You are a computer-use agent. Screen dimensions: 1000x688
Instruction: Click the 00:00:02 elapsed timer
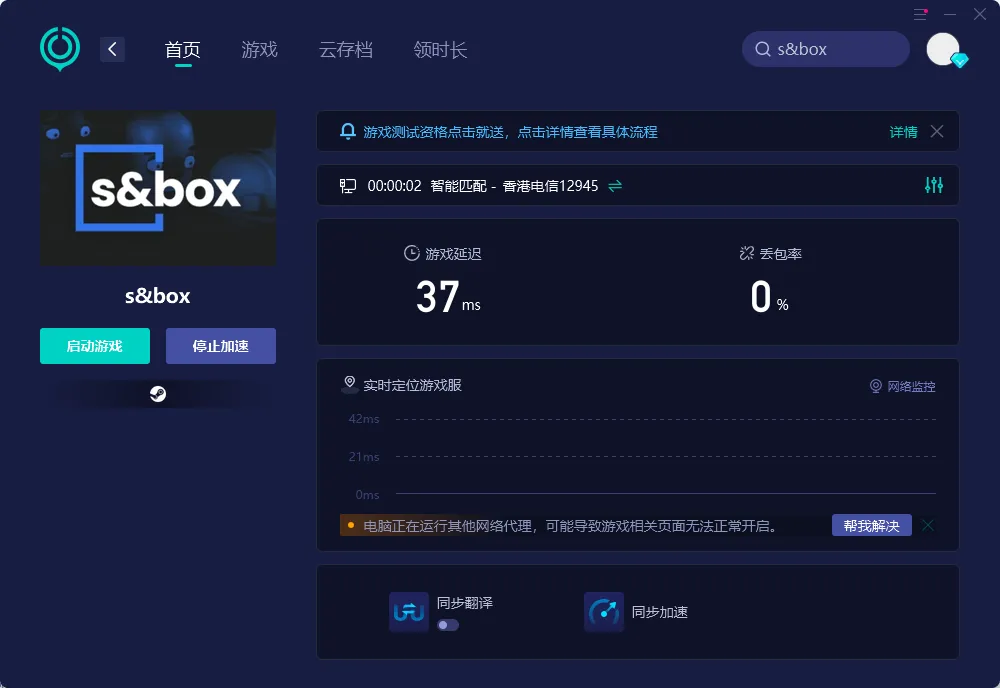click(394, 186)
